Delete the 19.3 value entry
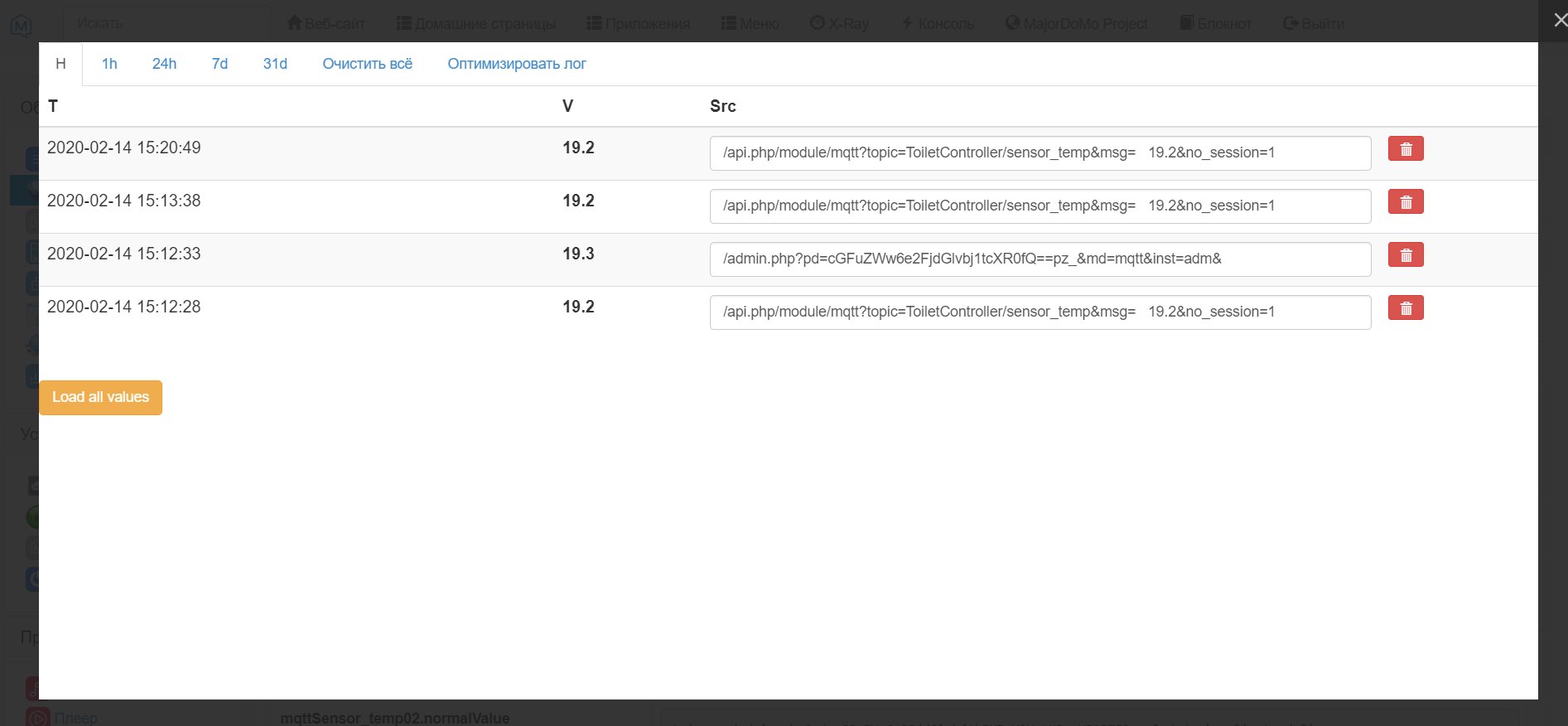This screenshot has height=726, width=1568. [1405, 255]
